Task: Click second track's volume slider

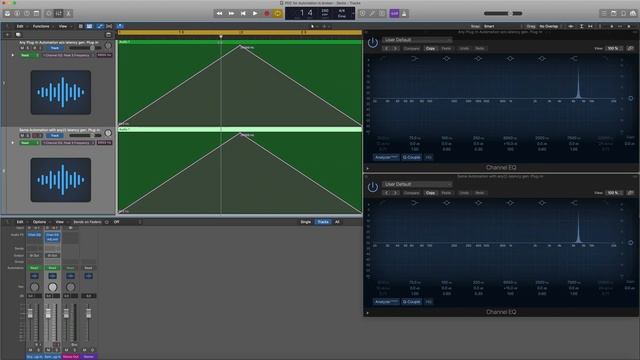Action: pos(85,136)
